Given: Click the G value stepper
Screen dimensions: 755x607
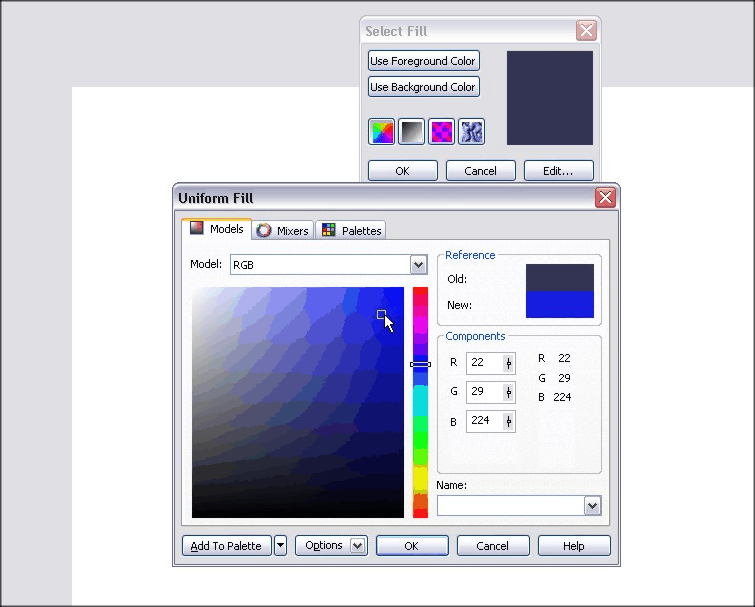Looking at the screenshot, I should pos(508,392).
